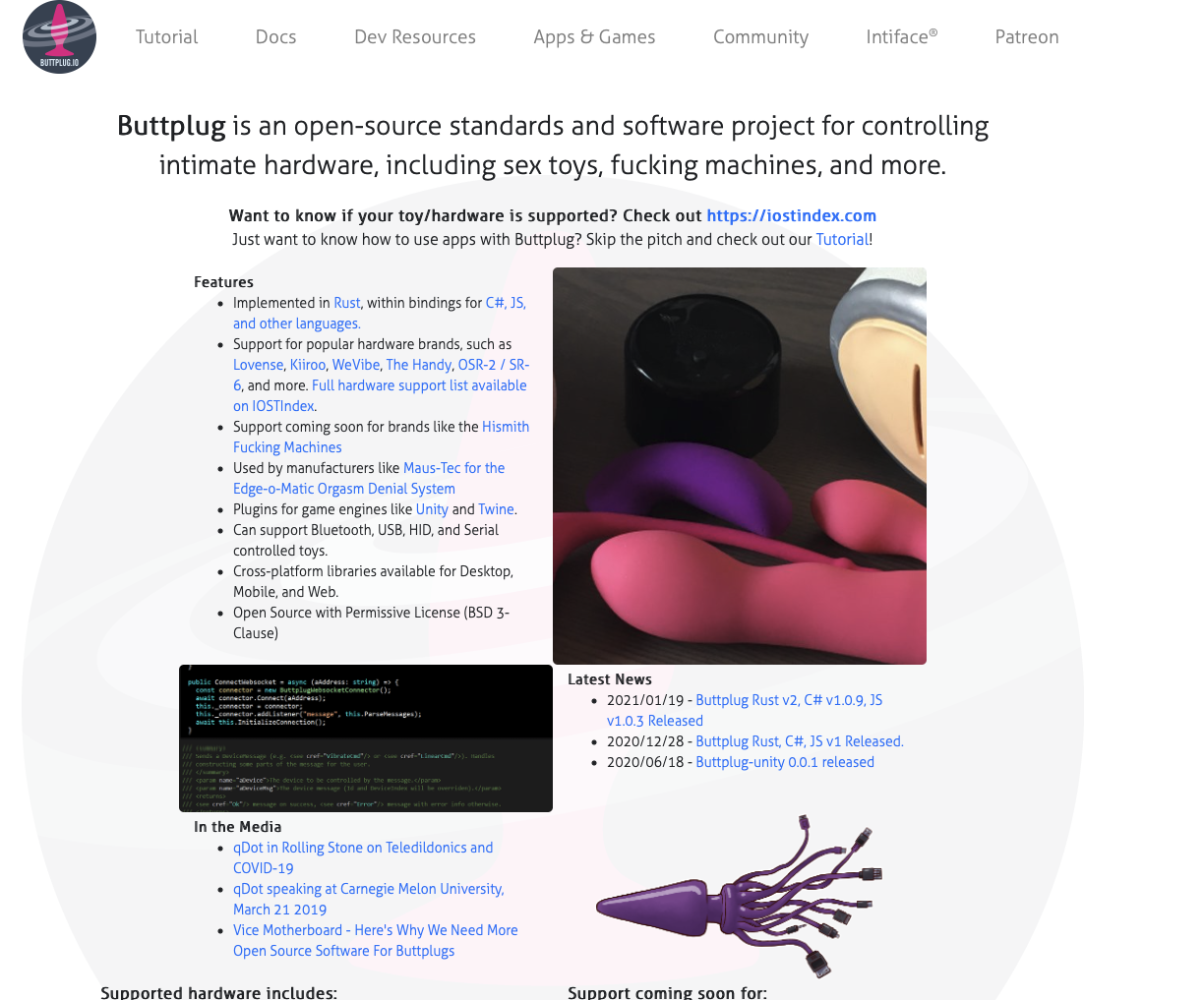Open Apps & Games nav item
1204x1000 pixels.
coord(594,37)
